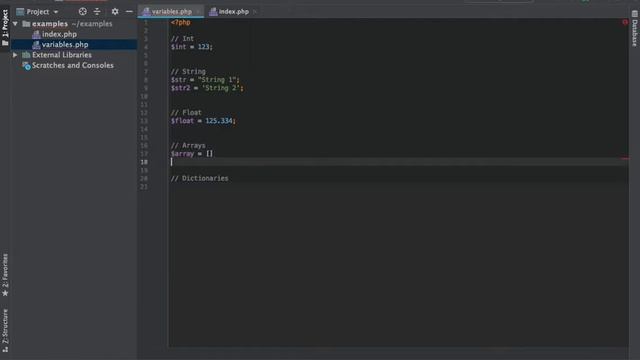Open the 2: Favorites tool window
This screenshot has height=360, width=640.
click(5, 275)
